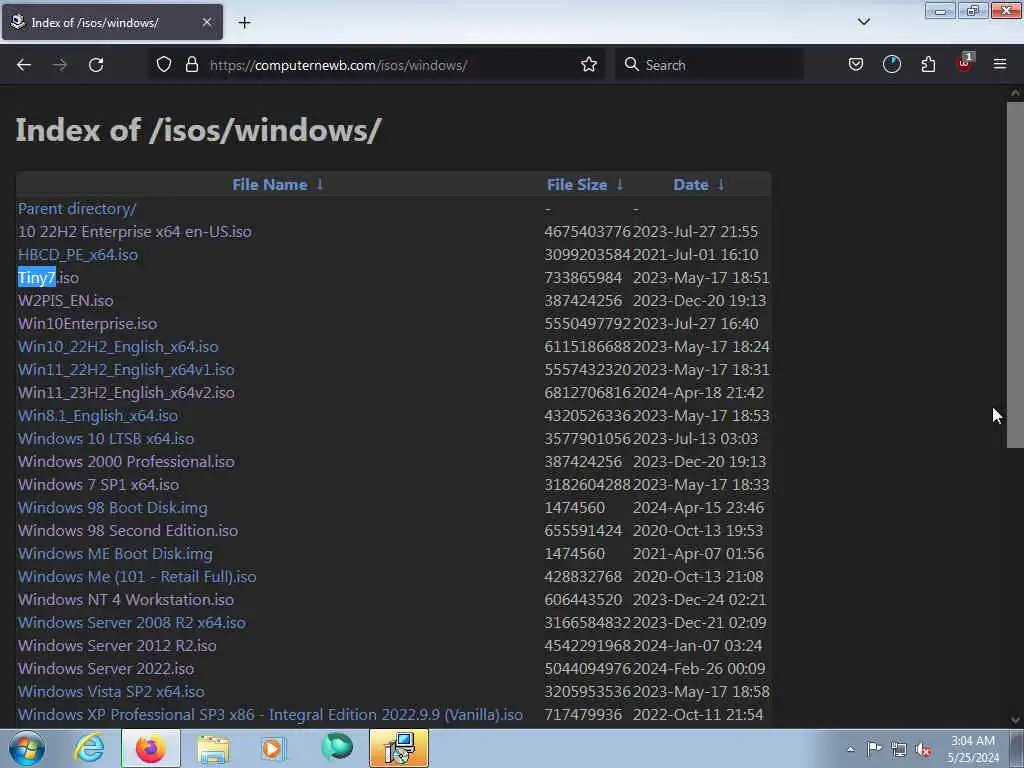Sort by Date column header
This screenshot has width=1024, height=768.
click(690, 185)
